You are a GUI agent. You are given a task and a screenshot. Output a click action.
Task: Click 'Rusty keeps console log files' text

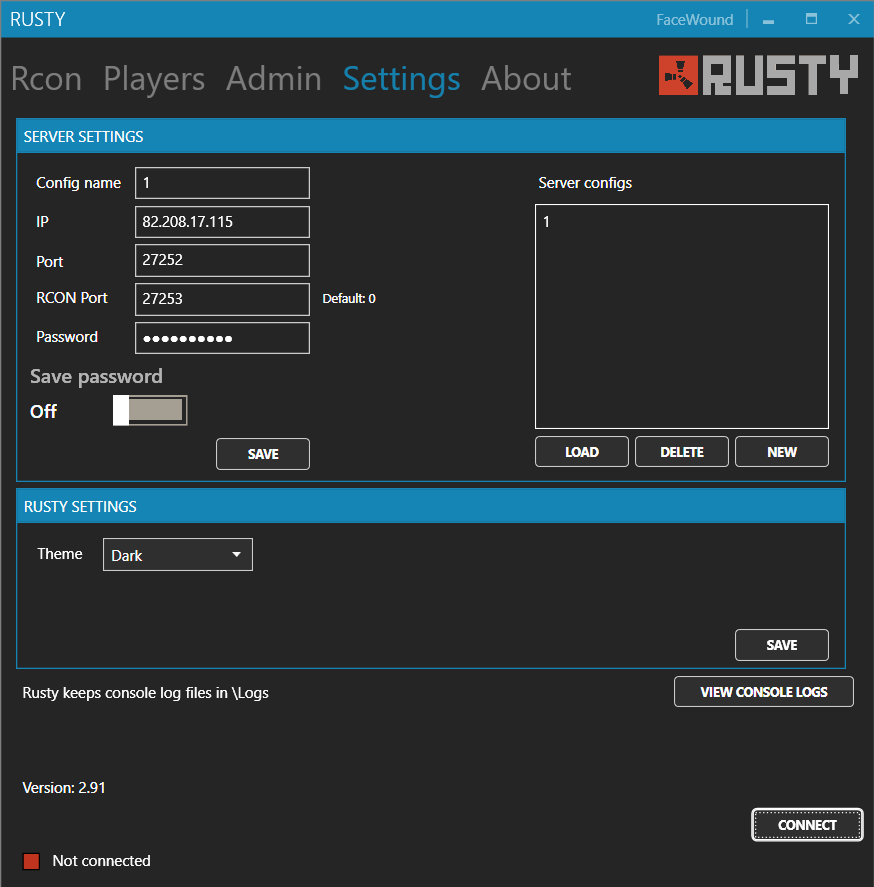[145, 693]
